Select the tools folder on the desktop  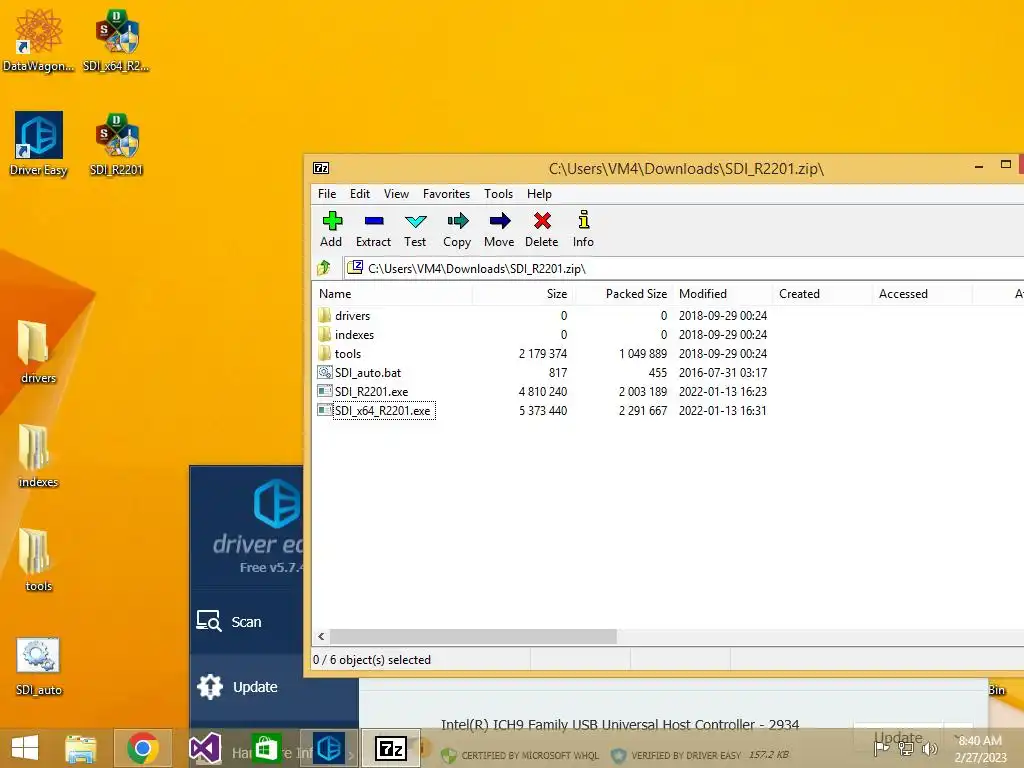point(38,560)
